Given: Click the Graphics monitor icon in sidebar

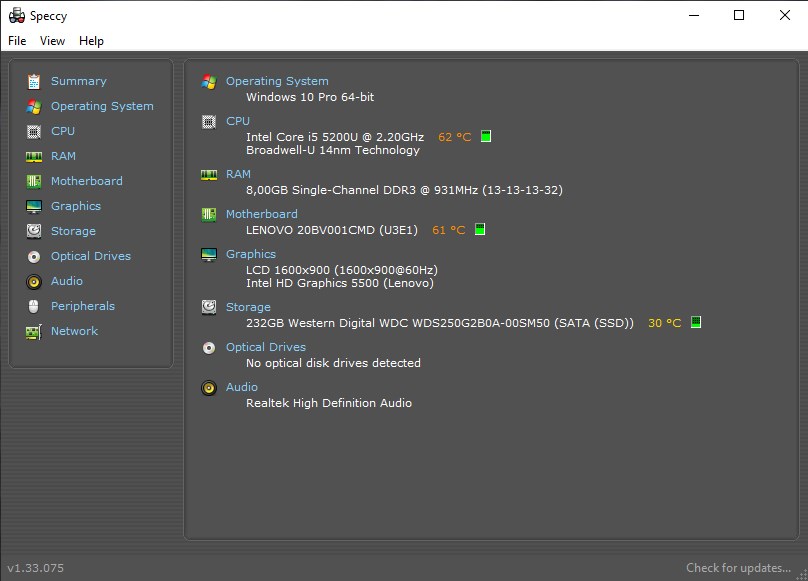Looking at the screenshot, I should 34,206.
